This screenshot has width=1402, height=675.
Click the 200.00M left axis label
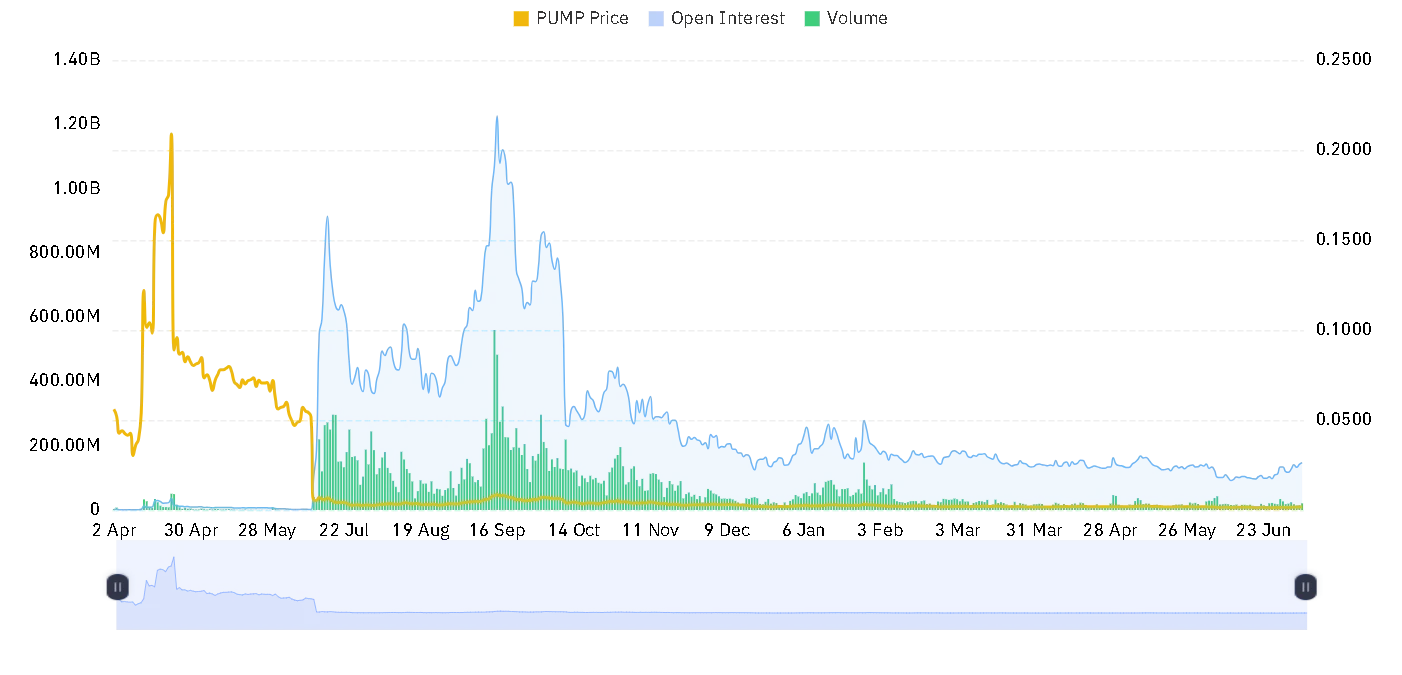click(x=65, y=445)
